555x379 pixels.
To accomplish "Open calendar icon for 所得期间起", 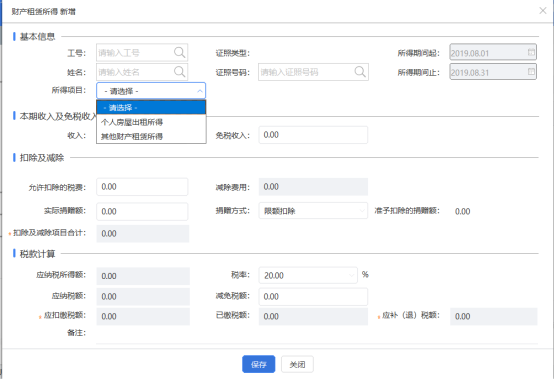I will 531,52.
